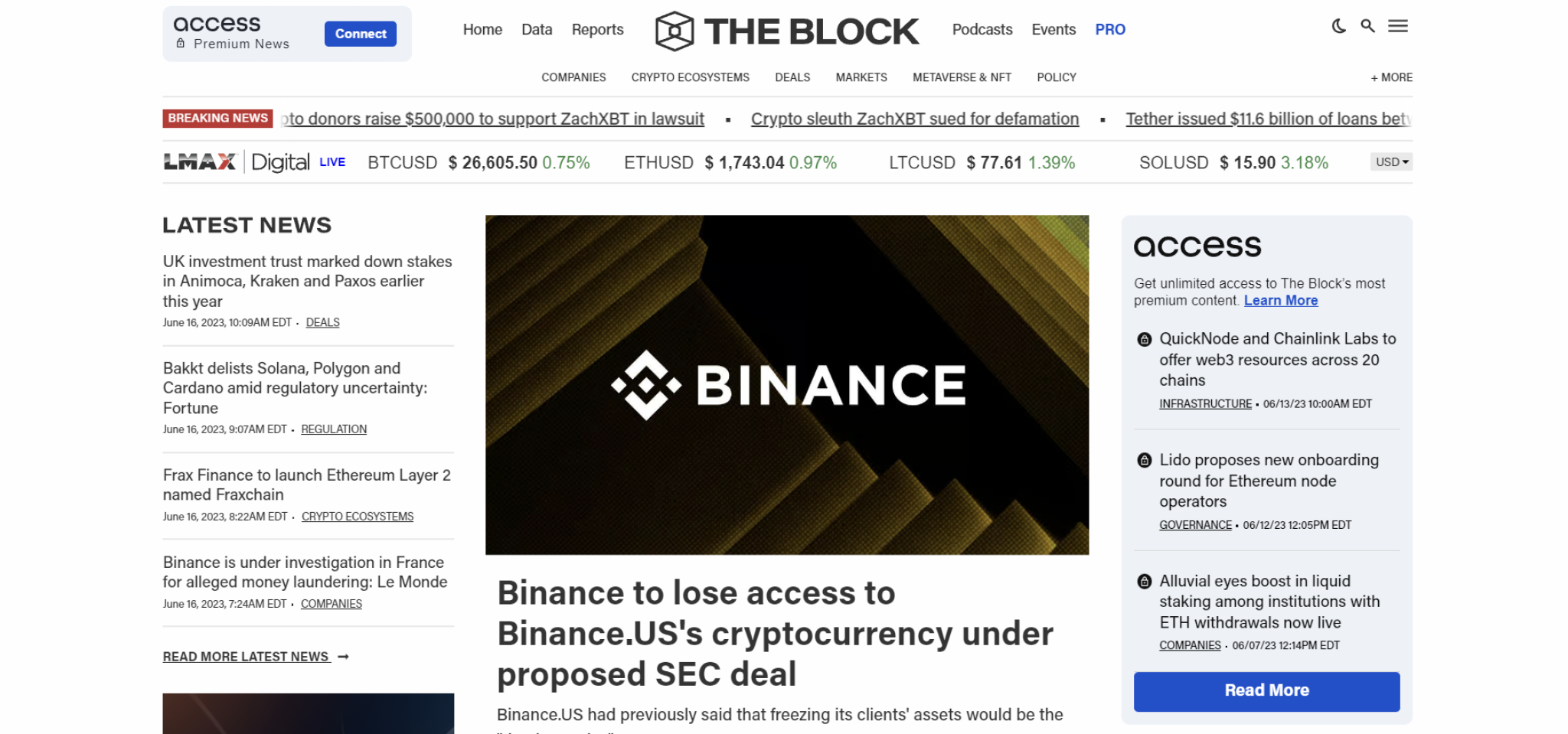Click the Connect button

(x=361, y=34)
